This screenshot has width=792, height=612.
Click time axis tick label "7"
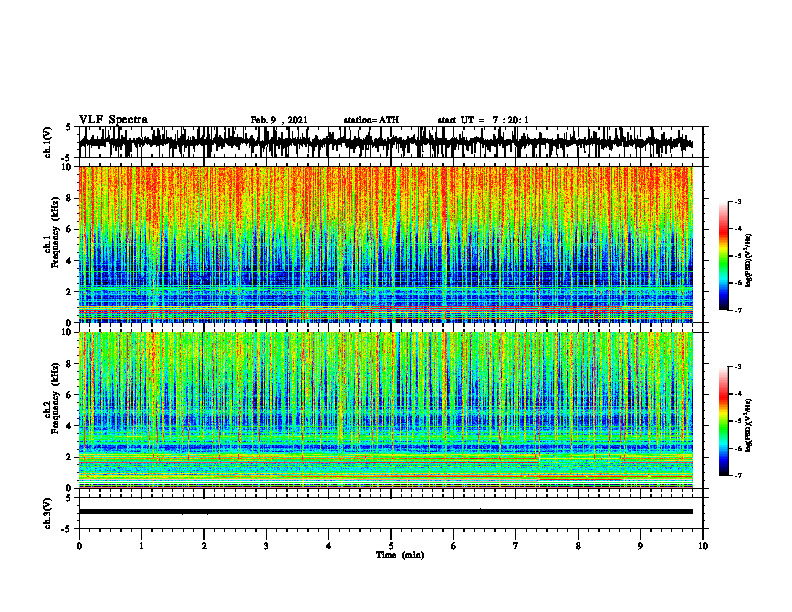[516, 546]
